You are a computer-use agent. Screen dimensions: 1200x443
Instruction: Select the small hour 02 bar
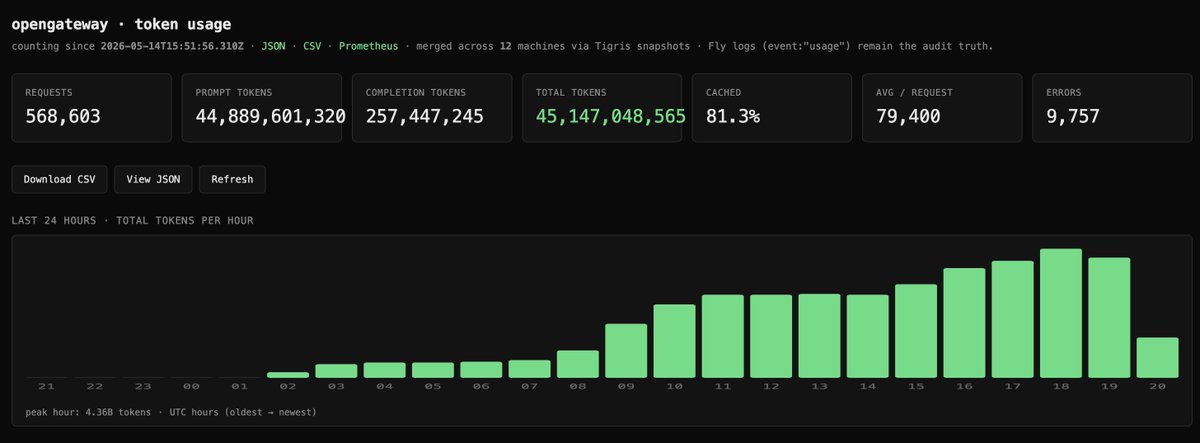pyautogui.click(x=288, y=375)
